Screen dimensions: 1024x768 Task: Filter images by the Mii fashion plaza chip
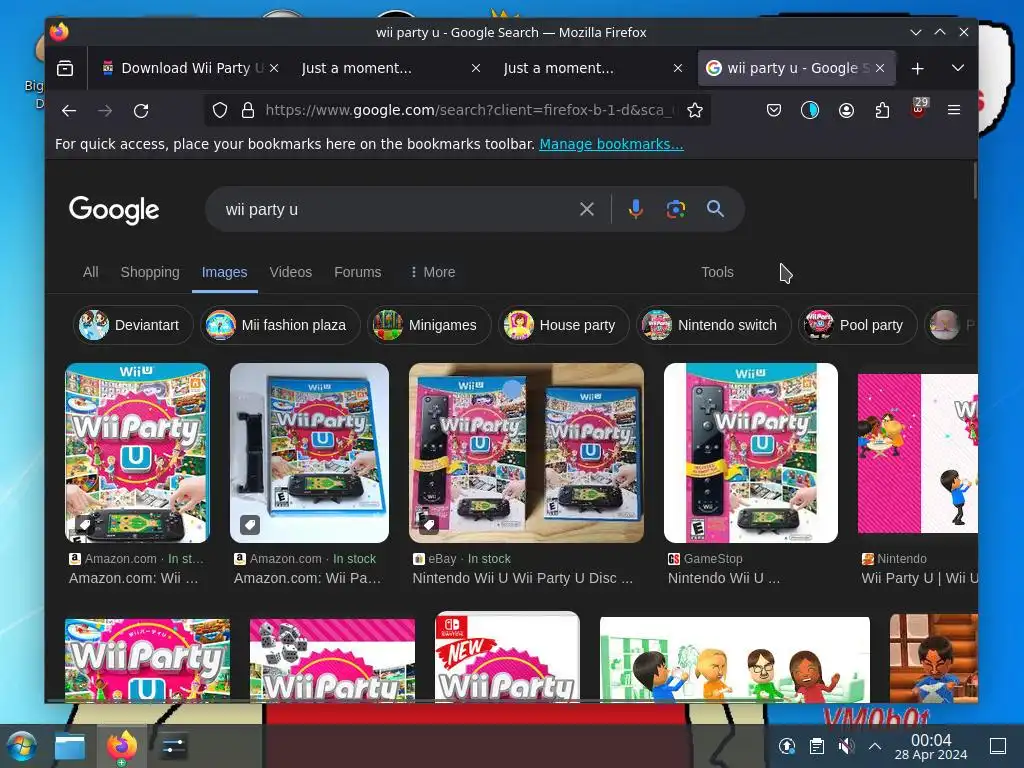click(280, 325)
